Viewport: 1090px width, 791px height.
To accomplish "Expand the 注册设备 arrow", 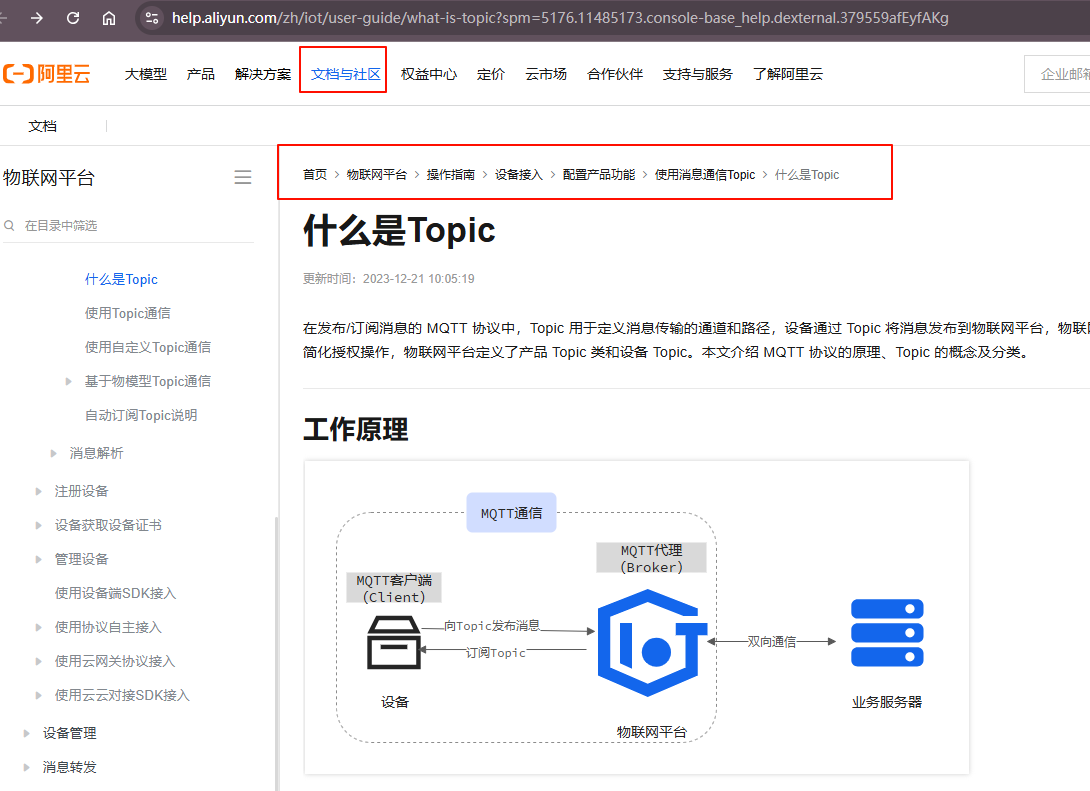I will [39, 491].
